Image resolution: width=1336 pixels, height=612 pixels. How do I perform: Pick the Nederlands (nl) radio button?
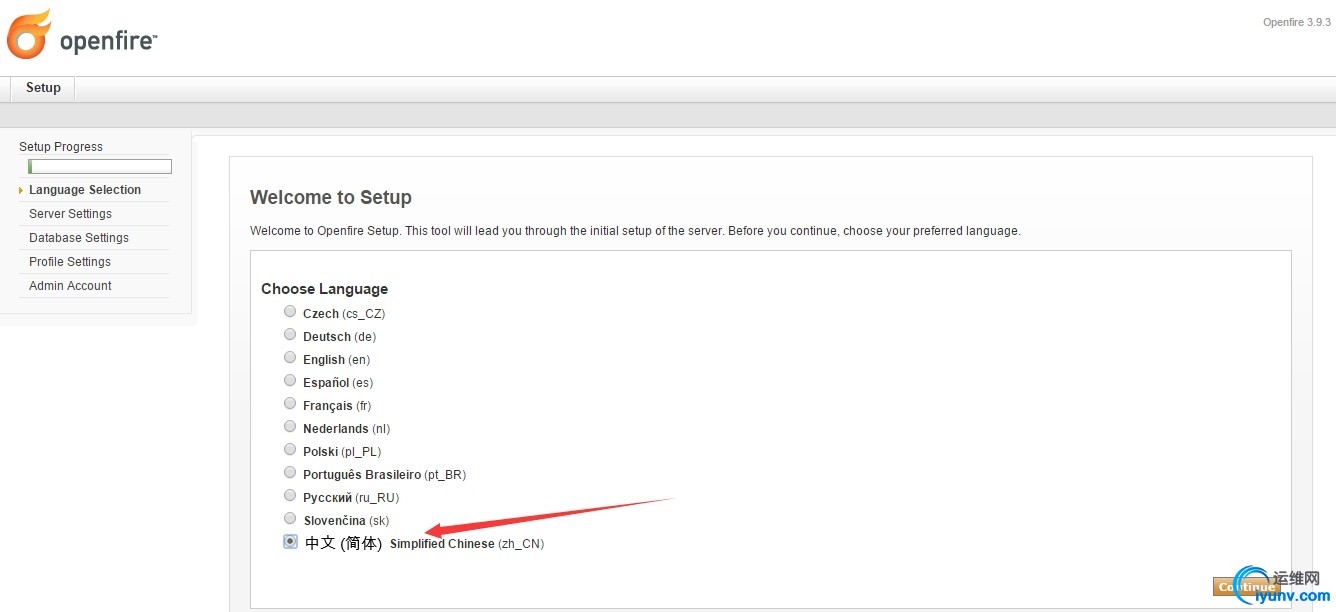[290, 427]
